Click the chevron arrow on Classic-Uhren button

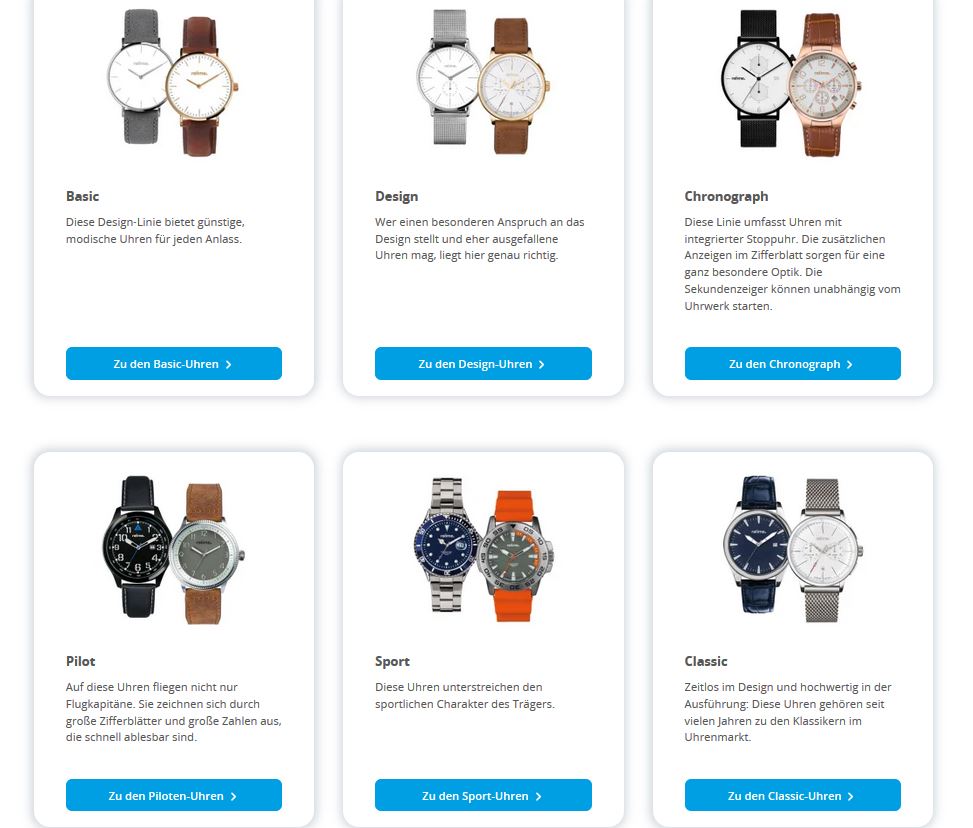pyautogui.click(x=850, y=796)
